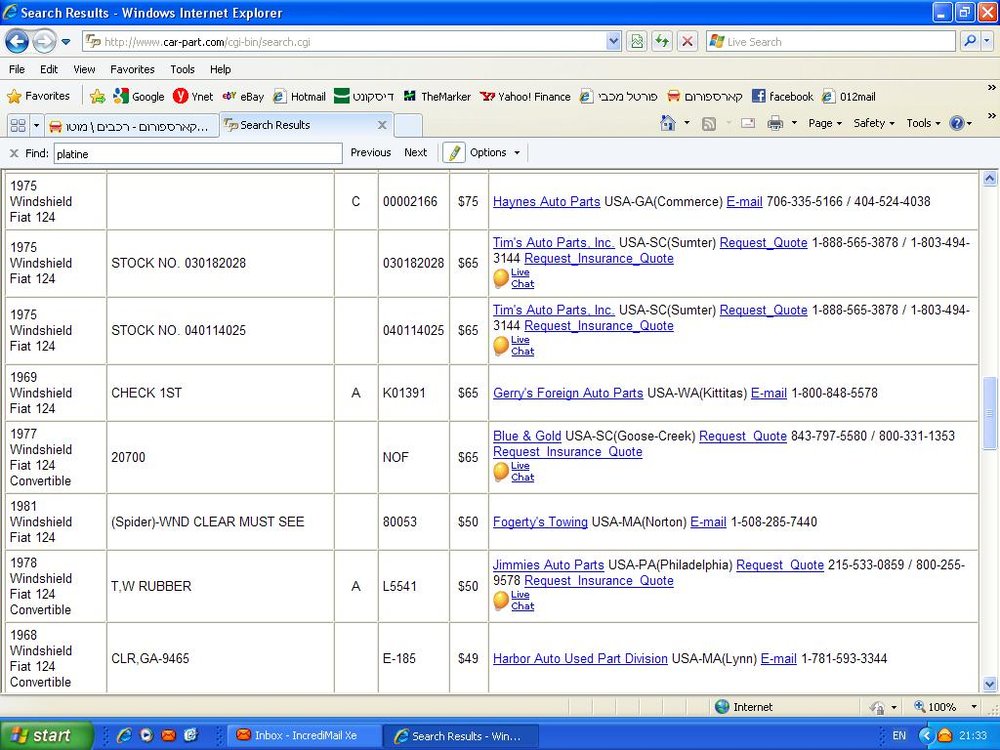Switch to the Hebrew car forum tab
Screen dimensions: 1000x750
pyautogui.click(x=132, y=126)
